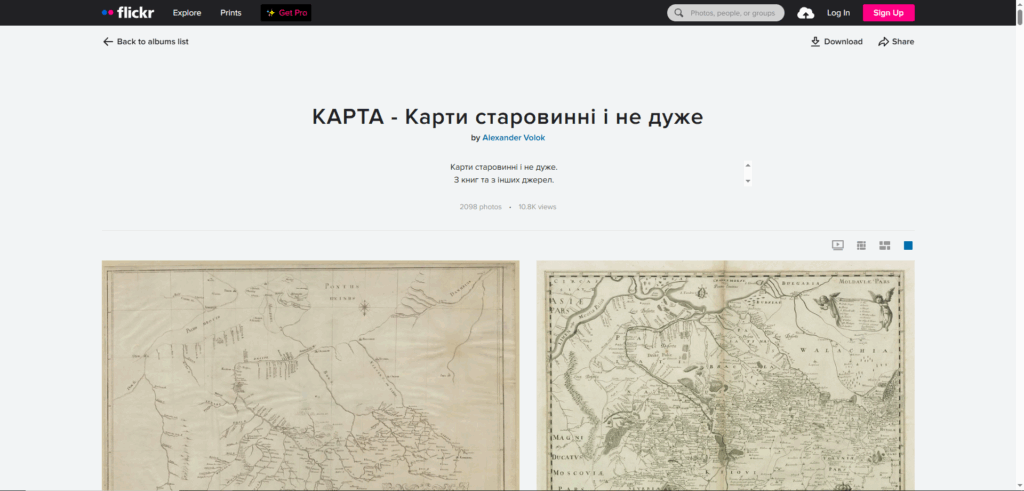The height and width of the screenshot is (491, 1024).
Task: Switch to square grid thumbnail view
Action: [861, 245]
